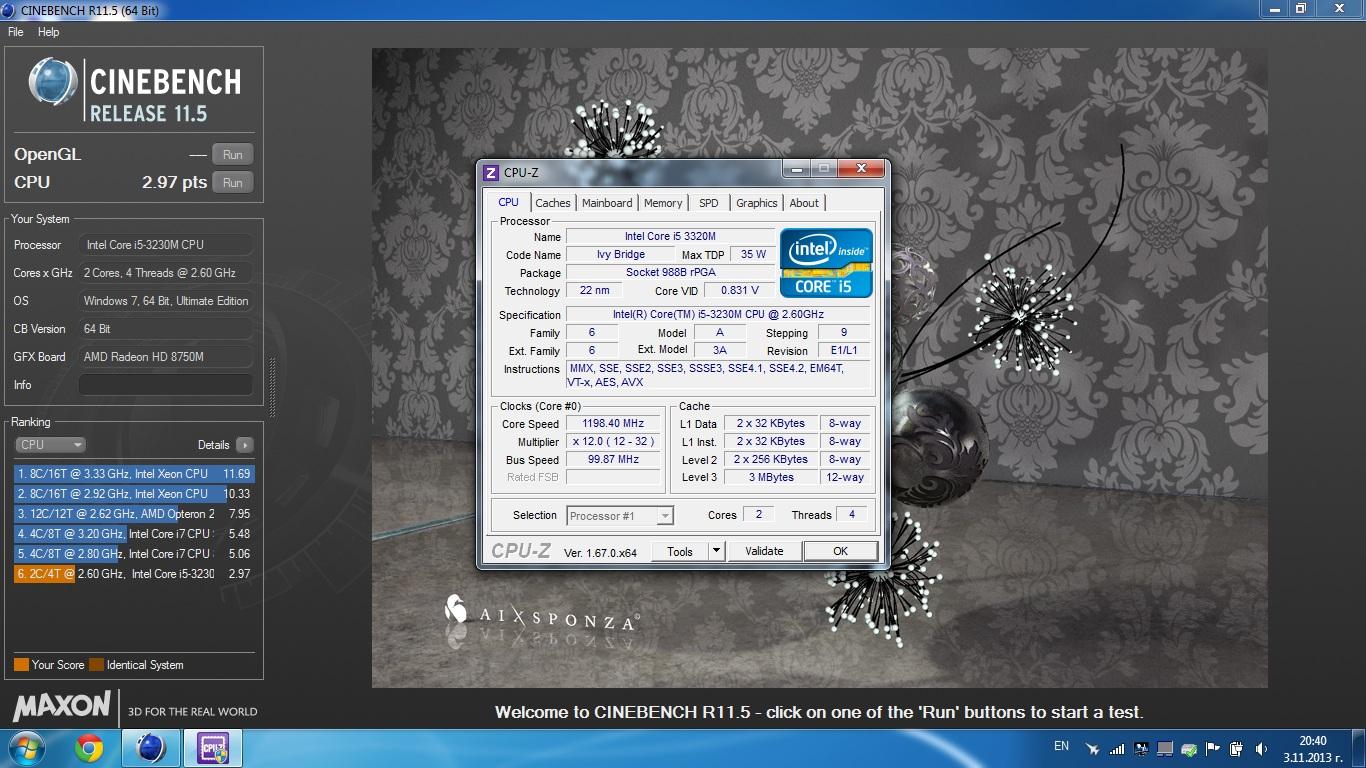
Task: Click the Validate button
Action: pos(764,551)
